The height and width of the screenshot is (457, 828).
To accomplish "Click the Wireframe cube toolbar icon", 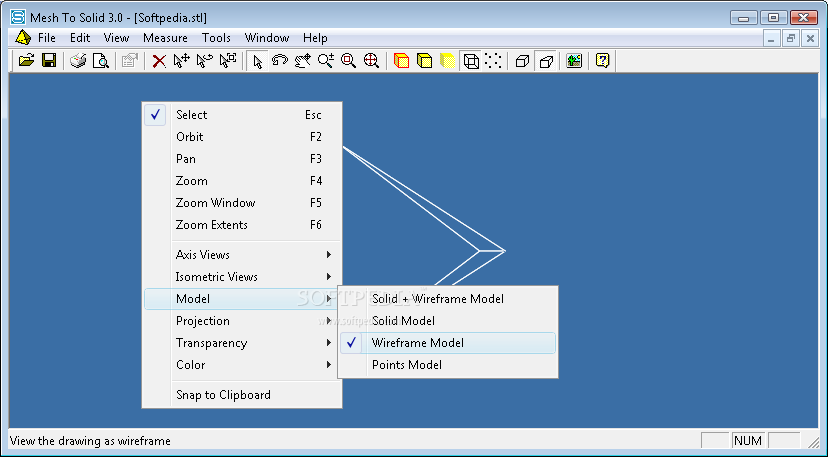I will click(471, 61).
